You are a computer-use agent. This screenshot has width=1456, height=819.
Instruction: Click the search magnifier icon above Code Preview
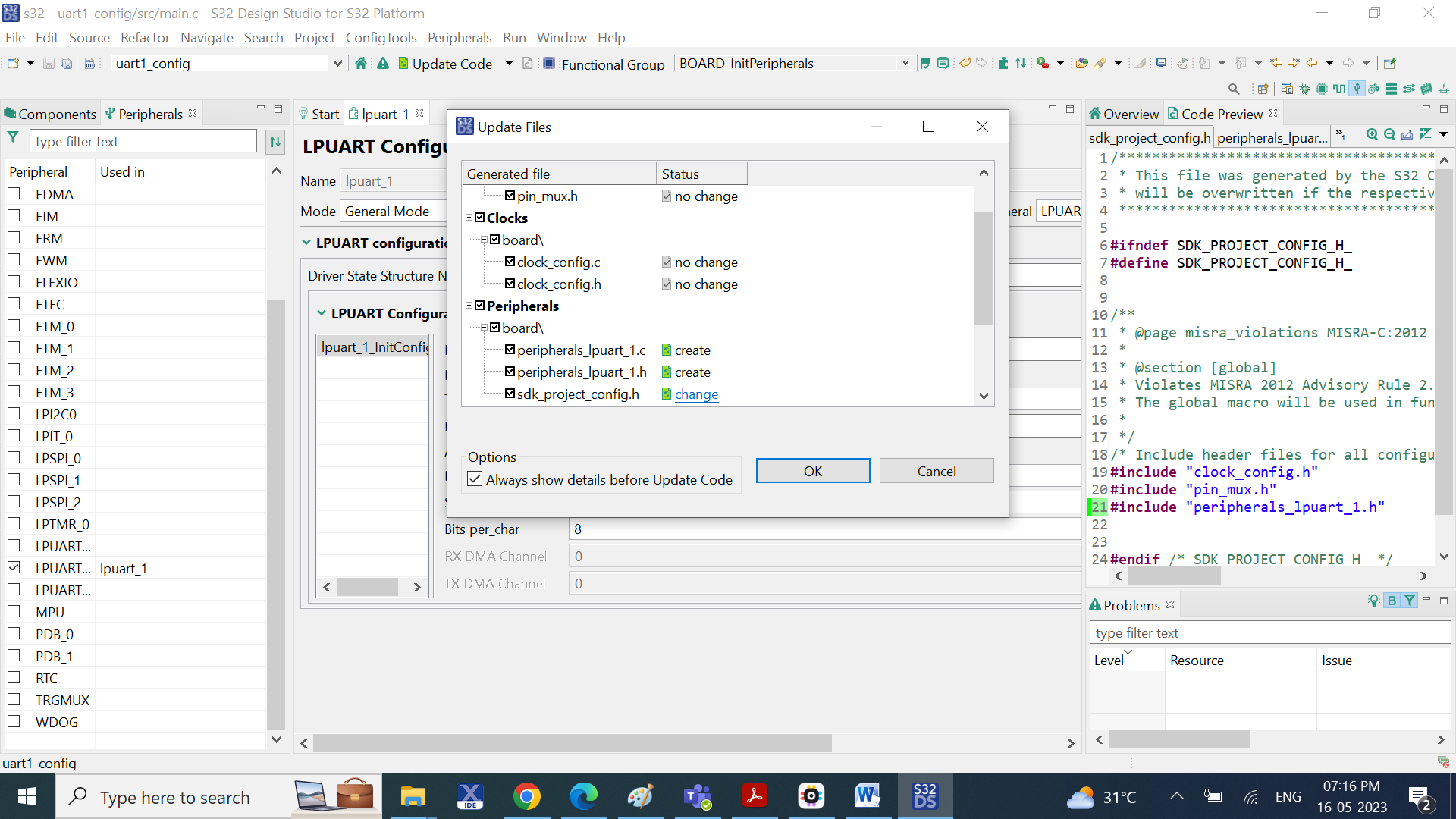click(1235, 89)
